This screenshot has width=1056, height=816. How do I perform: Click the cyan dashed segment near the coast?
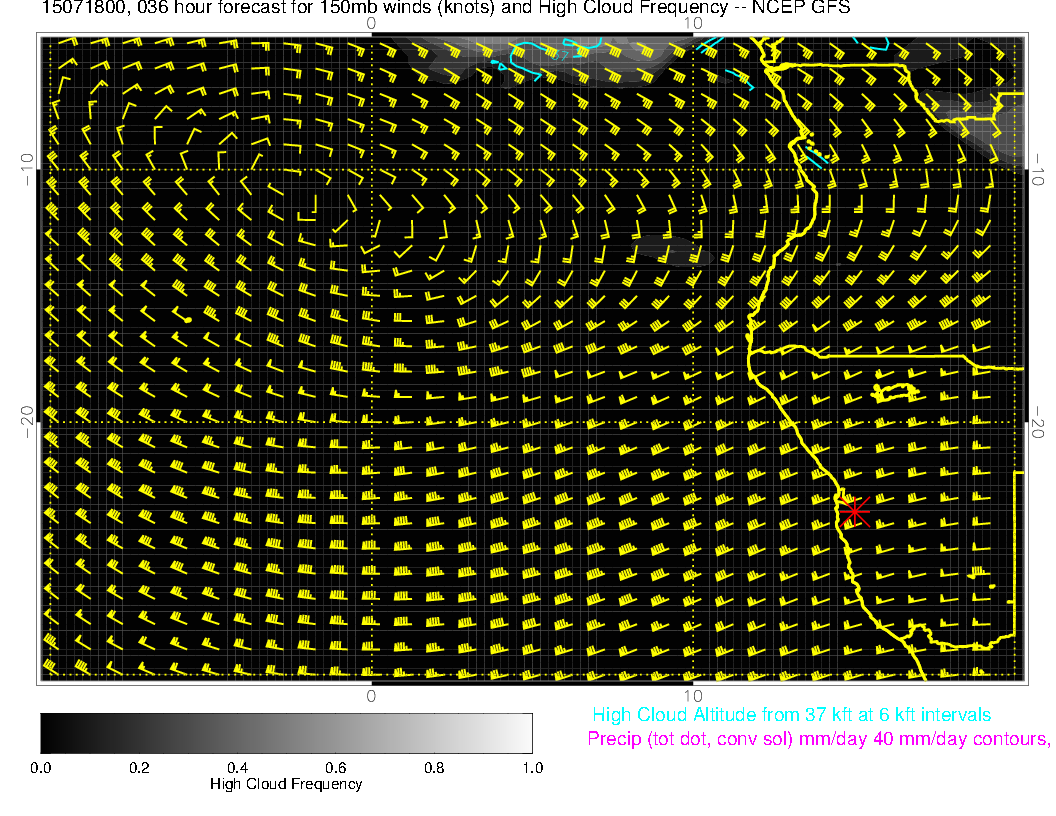(x=816, y=156)
